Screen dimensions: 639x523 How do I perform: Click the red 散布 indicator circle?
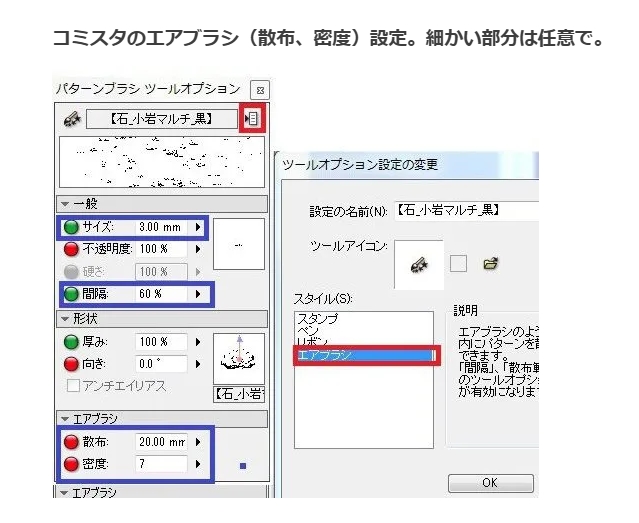pos(71,442)
